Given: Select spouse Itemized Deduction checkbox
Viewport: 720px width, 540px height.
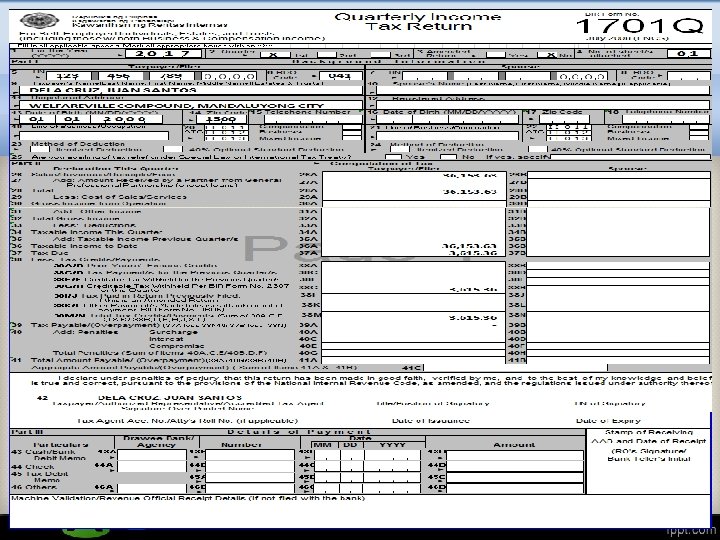Looking at the screenshot, I should (399, 149).
